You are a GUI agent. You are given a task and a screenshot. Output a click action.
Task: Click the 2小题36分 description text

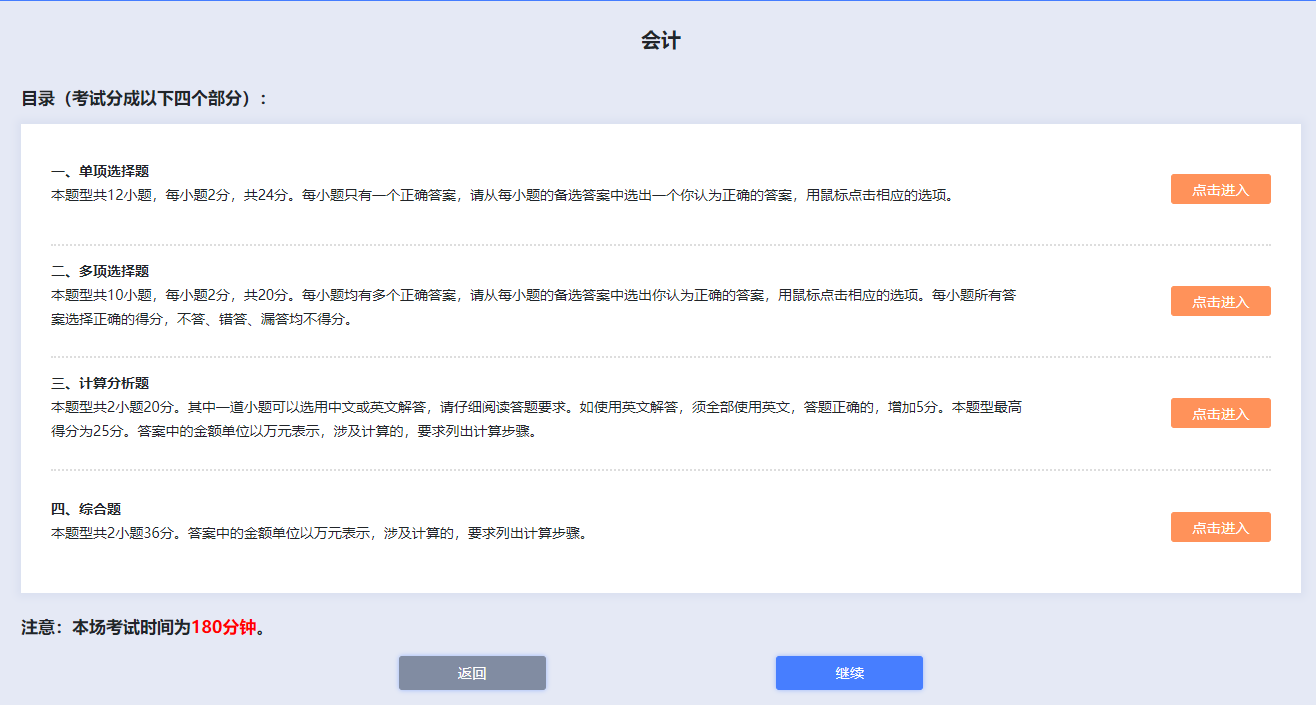(x=318, y=533)
